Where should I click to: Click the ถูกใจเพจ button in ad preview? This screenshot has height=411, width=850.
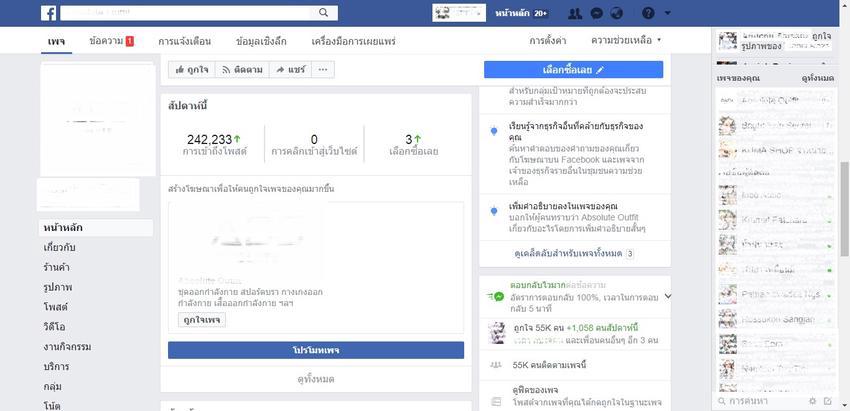click(202, 320)
